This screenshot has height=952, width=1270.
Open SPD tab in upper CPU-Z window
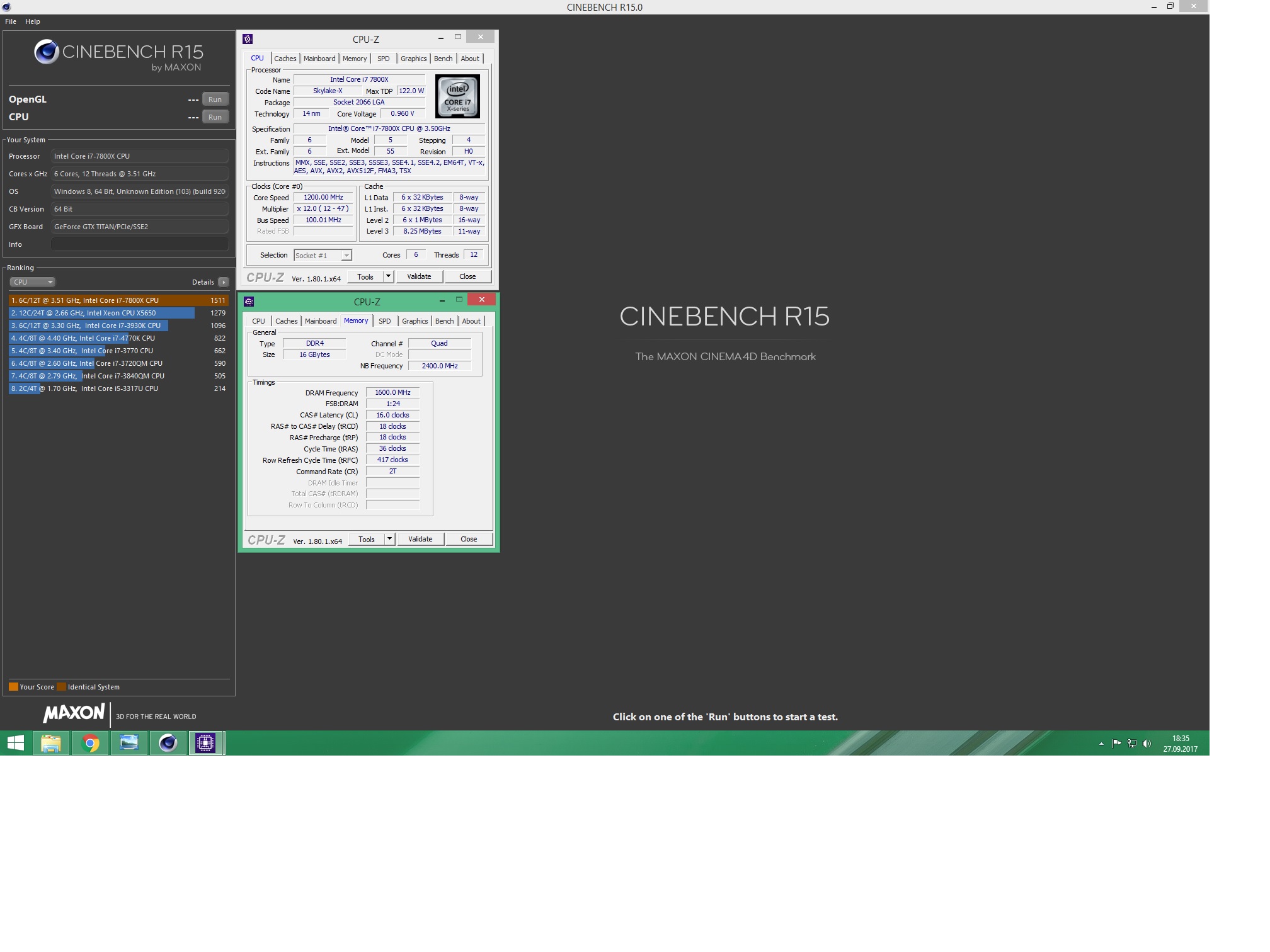[x=384, y=59]
